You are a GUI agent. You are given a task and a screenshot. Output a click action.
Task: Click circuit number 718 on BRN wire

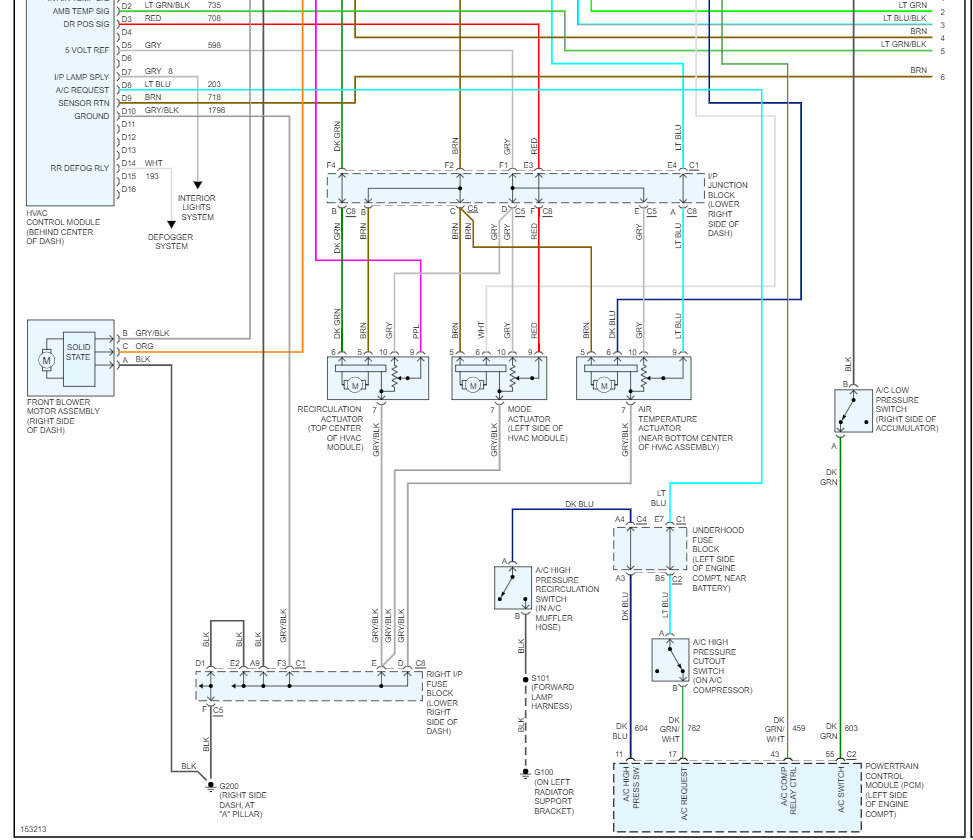click(x=214, y=97)
